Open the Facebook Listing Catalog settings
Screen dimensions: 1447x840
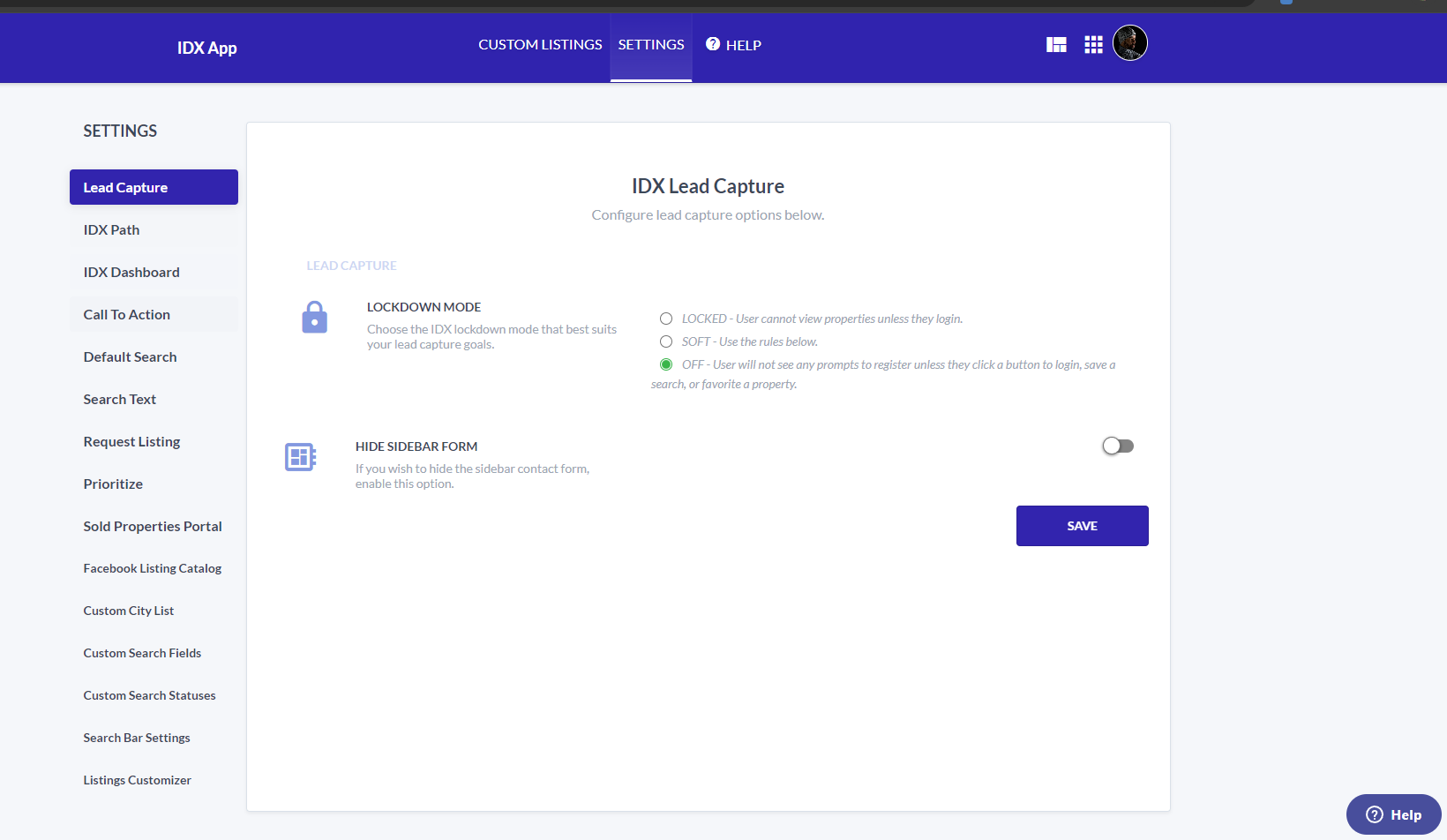point(153,569)
